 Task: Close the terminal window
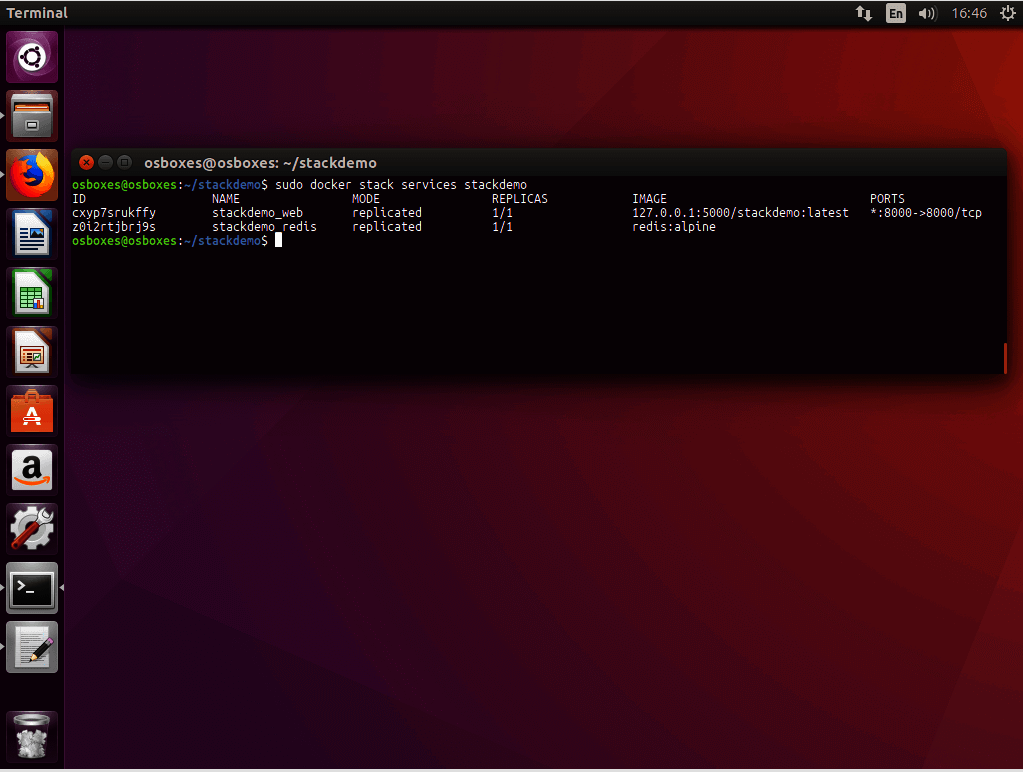click(86, 163)
